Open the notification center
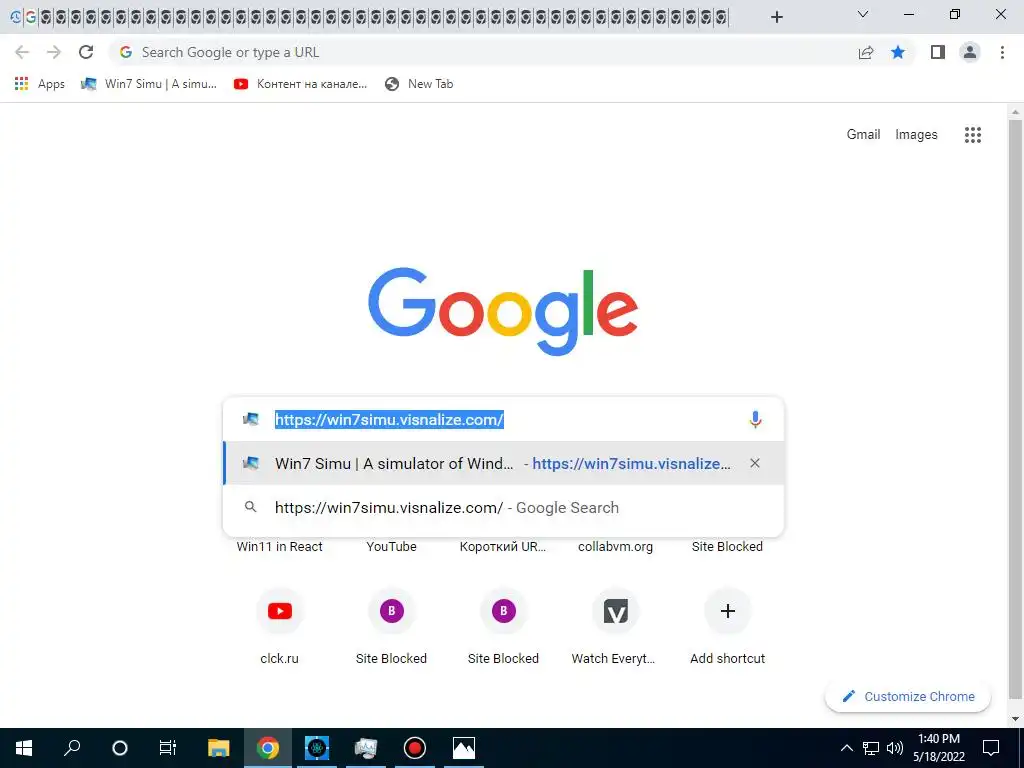This screenshot has width=1024, height=768. (991, 748)
